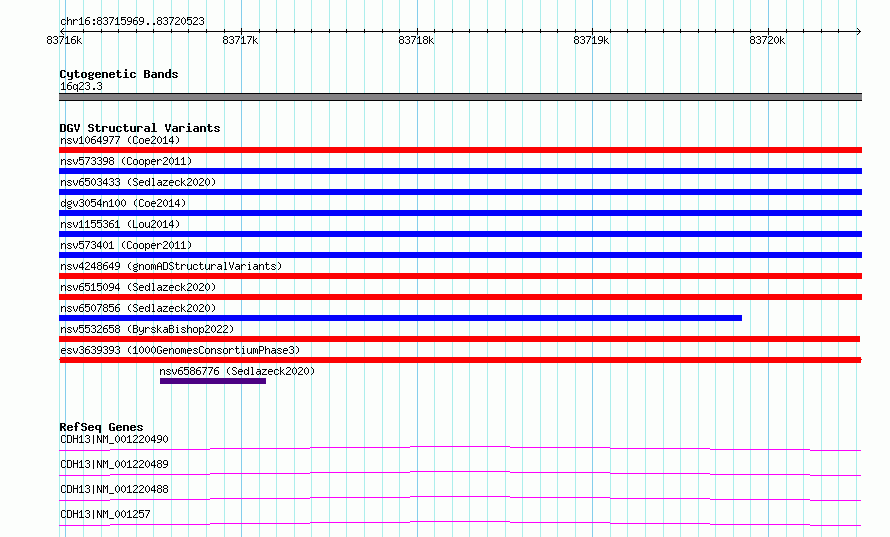The height and width of the screenshot is (537, 890).
Task: Click the CDH13|NM_001220488 transcript label
Action: tap(114, 489)
